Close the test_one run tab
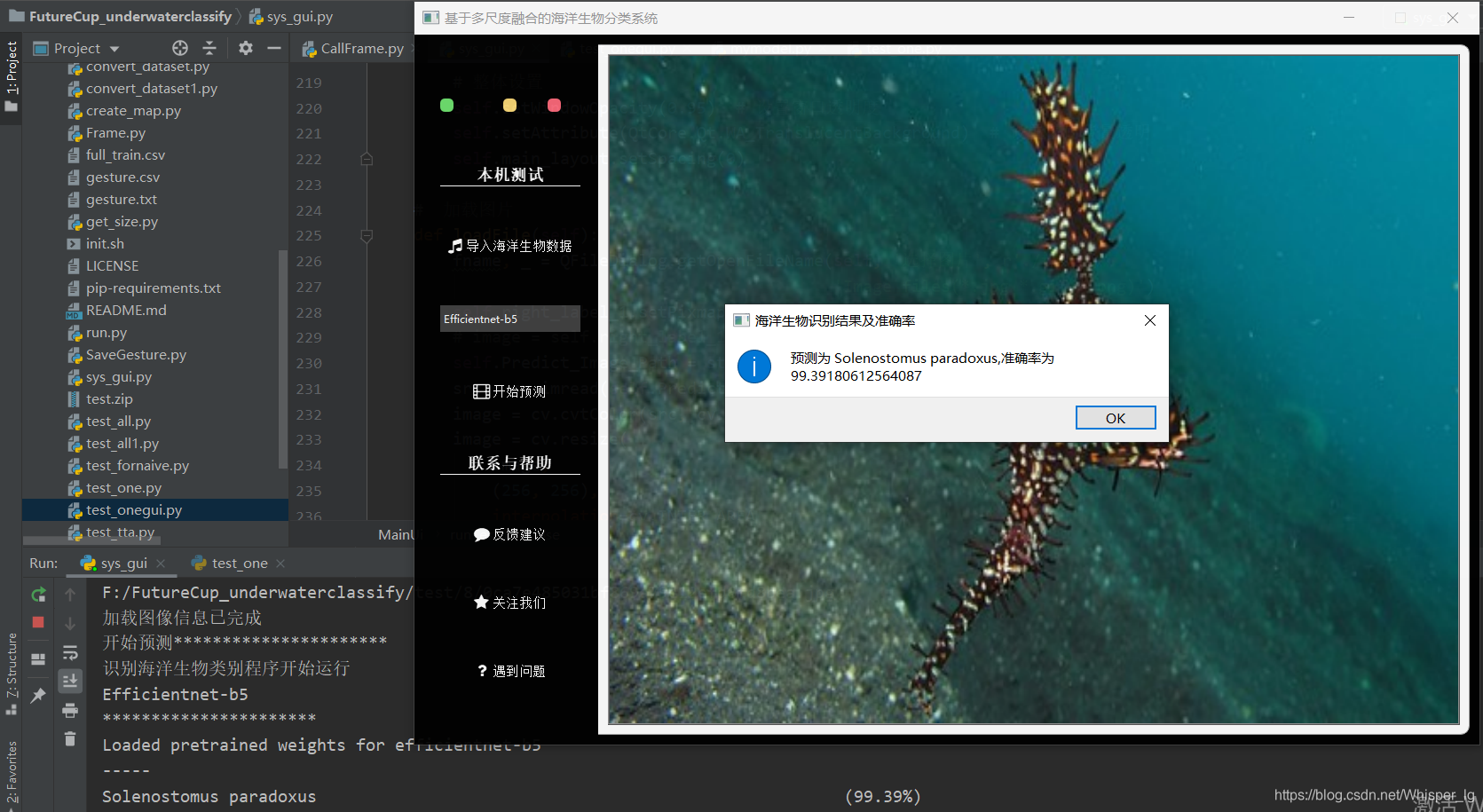This screenshot has width=1483, height=812. 280,564
